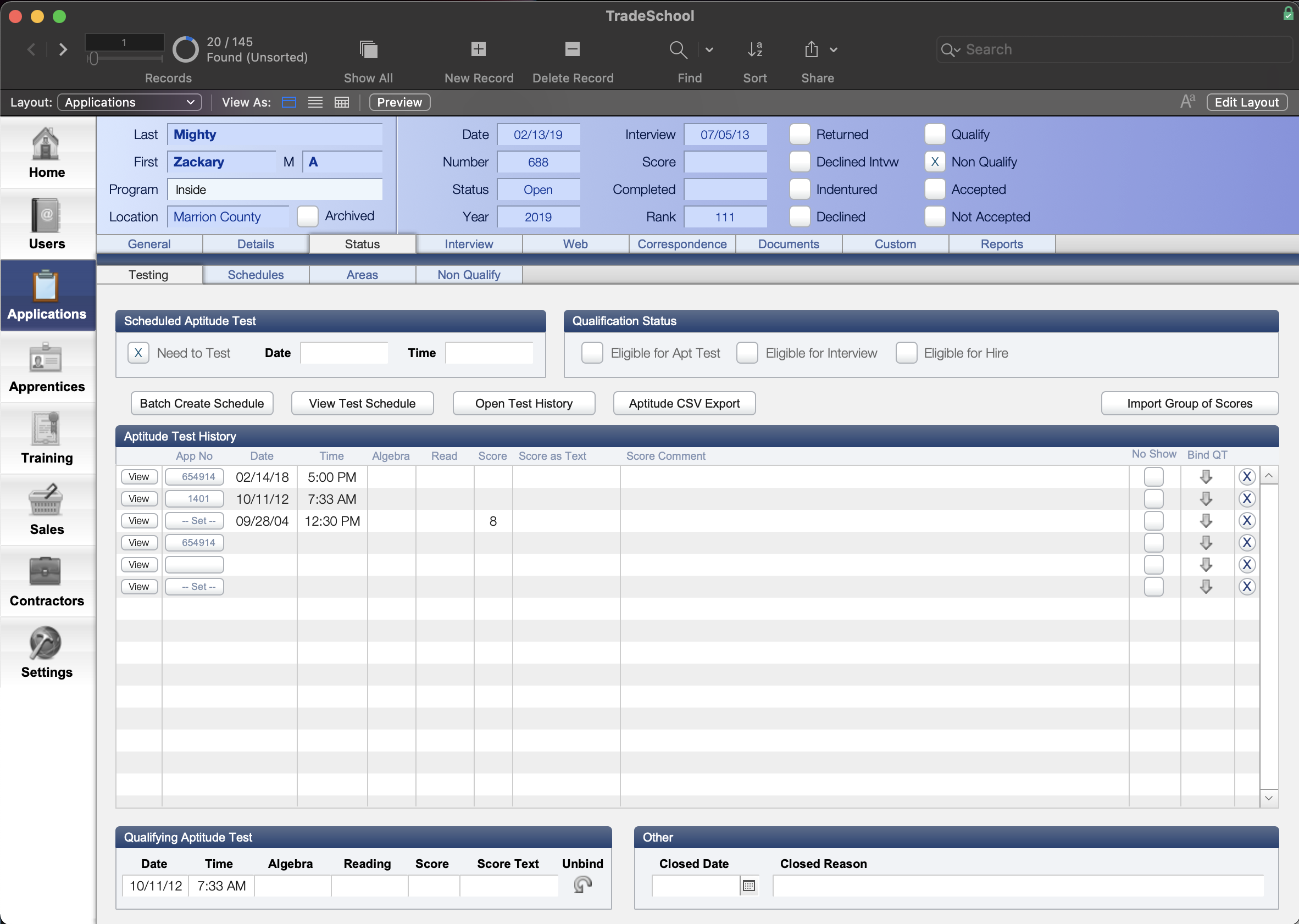Click the Open Test History button
The width and height of the screenshot is (1299, 924).
[x=523, y=403]
